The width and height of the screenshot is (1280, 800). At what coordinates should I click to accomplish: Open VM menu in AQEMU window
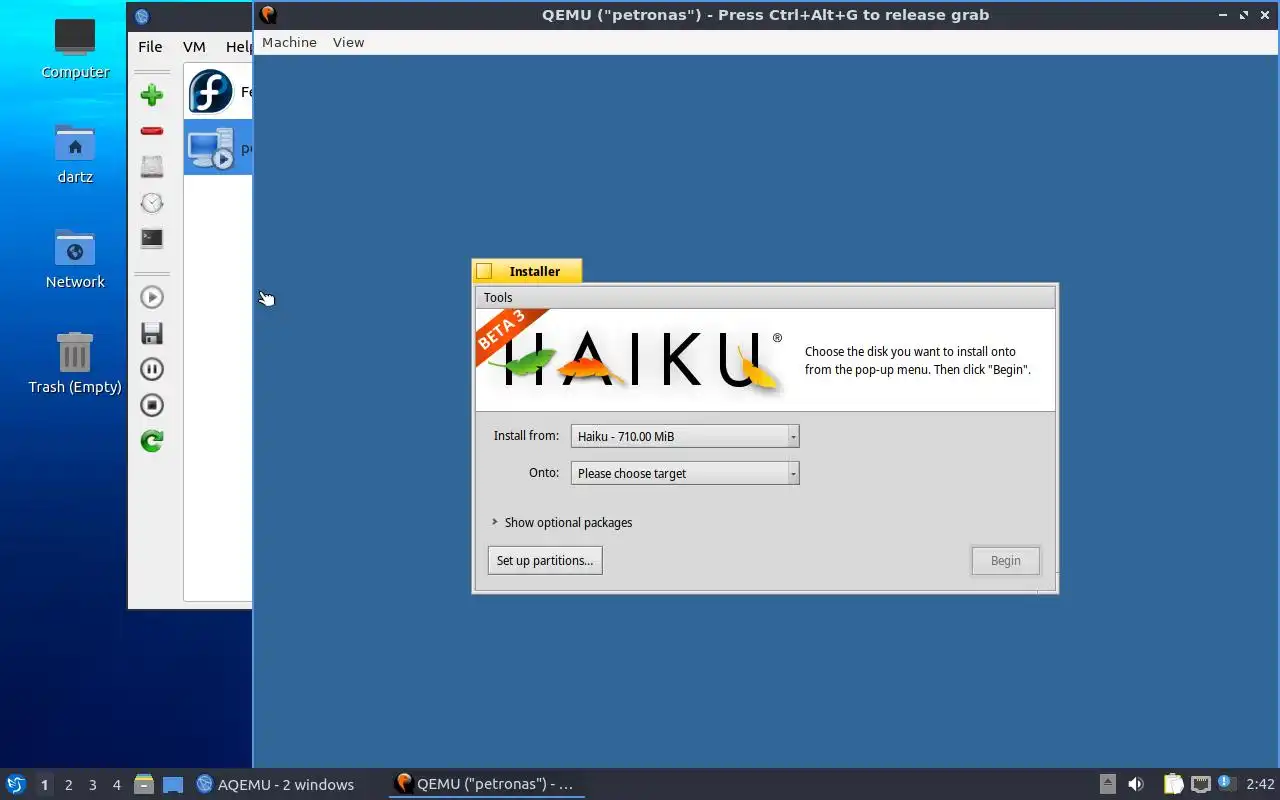[x=194, y=46]
